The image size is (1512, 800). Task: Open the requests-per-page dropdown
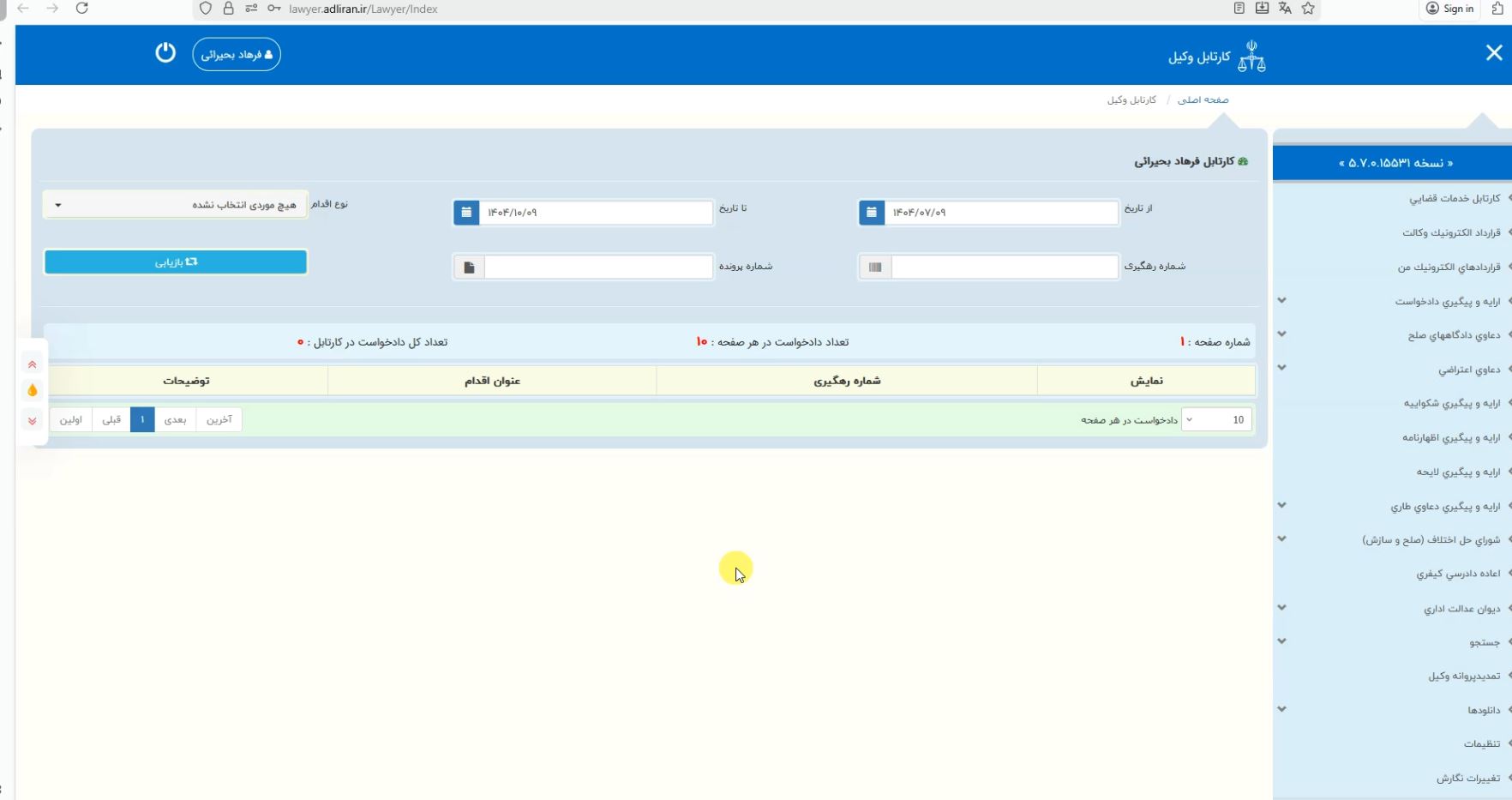(1216, 419)
